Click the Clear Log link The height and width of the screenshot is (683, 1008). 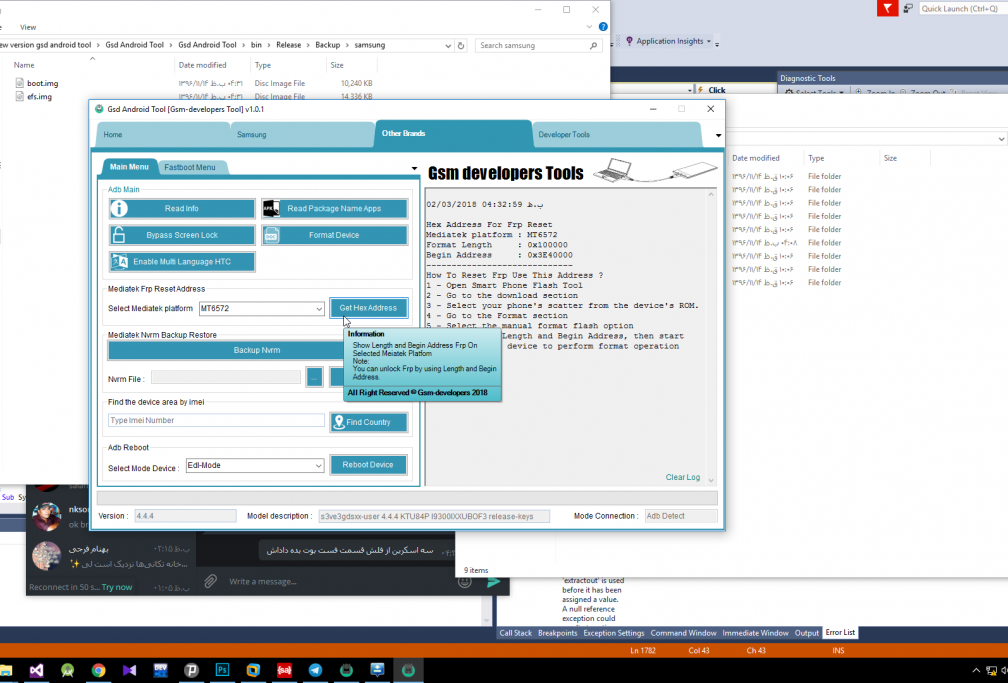[683, 477]
